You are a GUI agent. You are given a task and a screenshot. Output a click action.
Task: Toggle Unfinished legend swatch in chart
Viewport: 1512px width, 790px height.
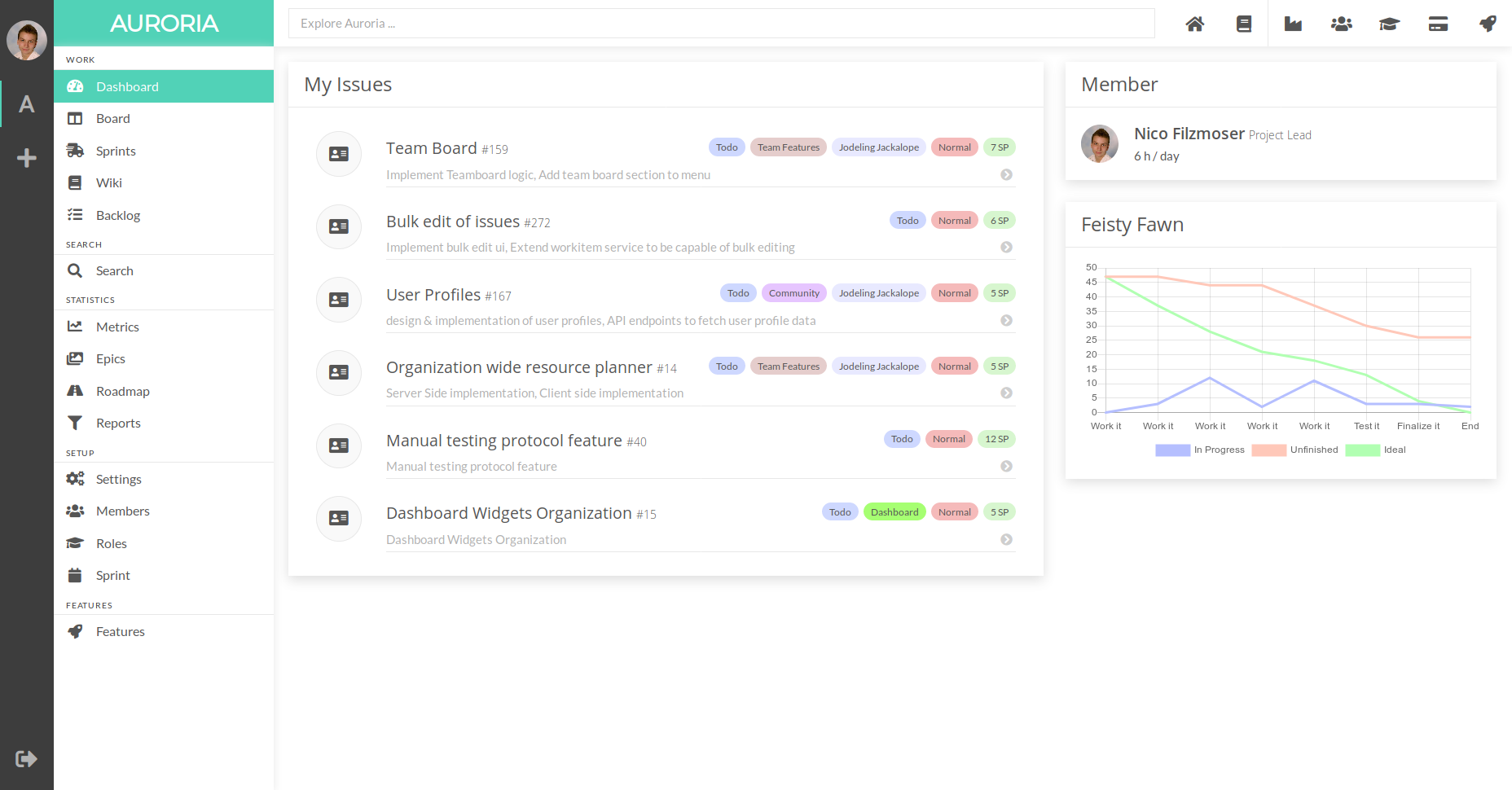click(1268, 450)
